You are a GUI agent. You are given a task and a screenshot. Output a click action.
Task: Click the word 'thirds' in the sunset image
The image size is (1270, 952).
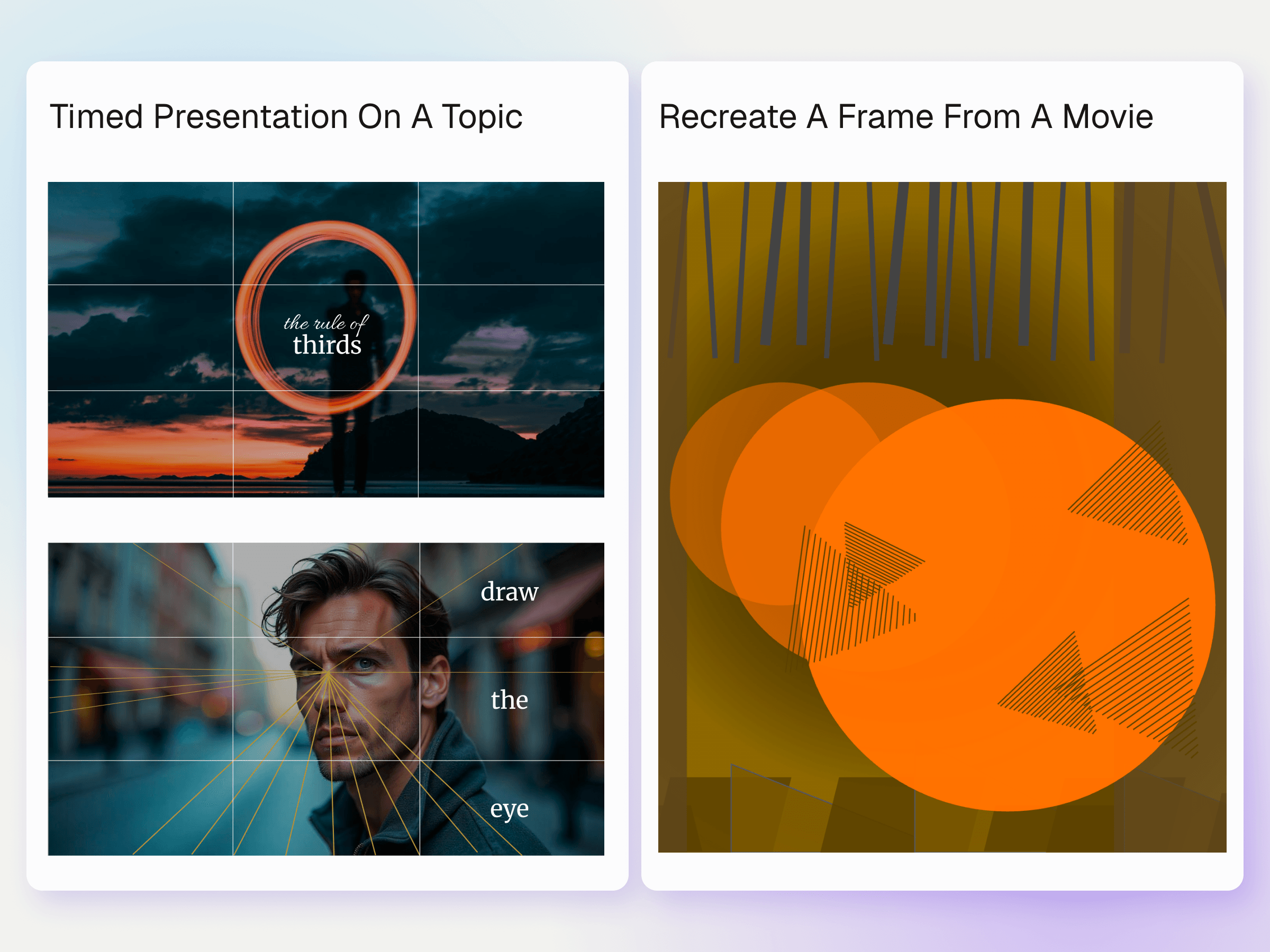pos(326,345)
